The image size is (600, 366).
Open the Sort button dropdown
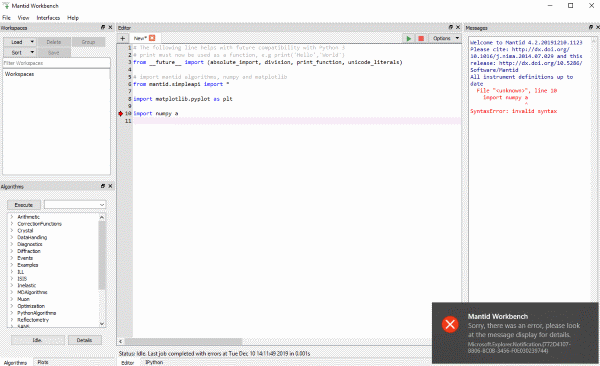click(x=32, y=52)
